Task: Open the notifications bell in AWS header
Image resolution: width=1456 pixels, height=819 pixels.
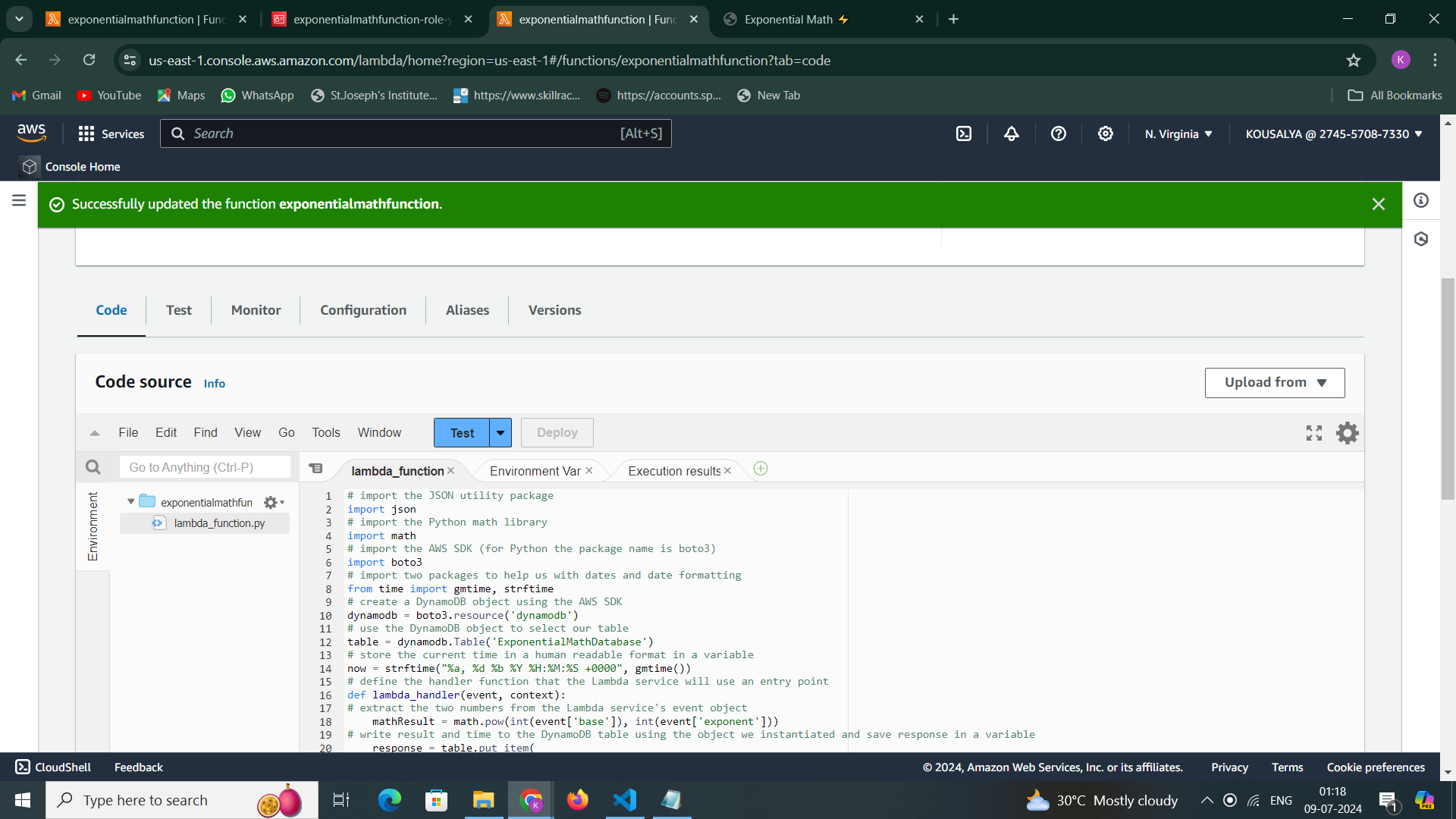Action: [x=1011, y=134]
